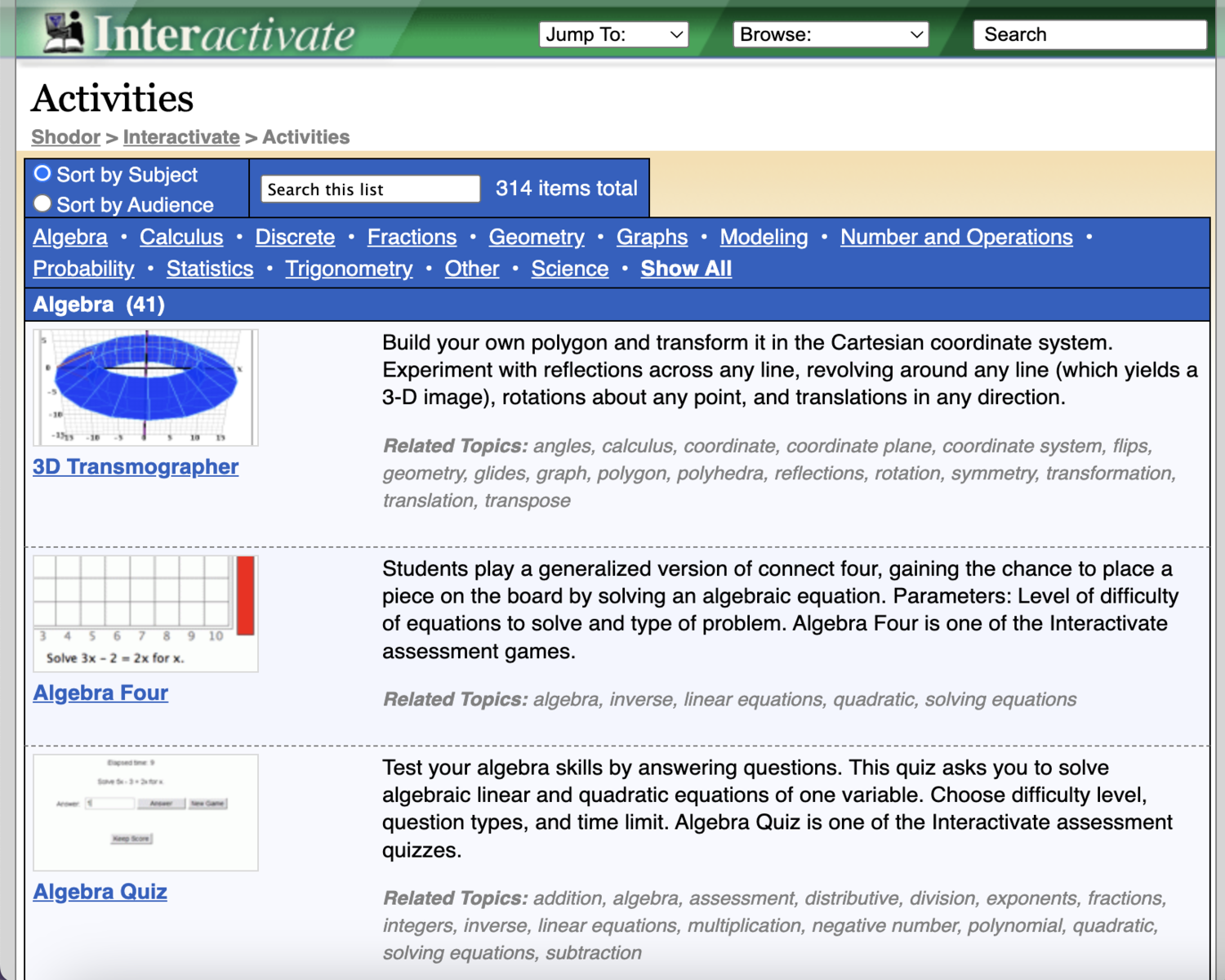
Task: Open the Algebra Quiz screenshot thumbnail
Action: (x=145, y=813)
